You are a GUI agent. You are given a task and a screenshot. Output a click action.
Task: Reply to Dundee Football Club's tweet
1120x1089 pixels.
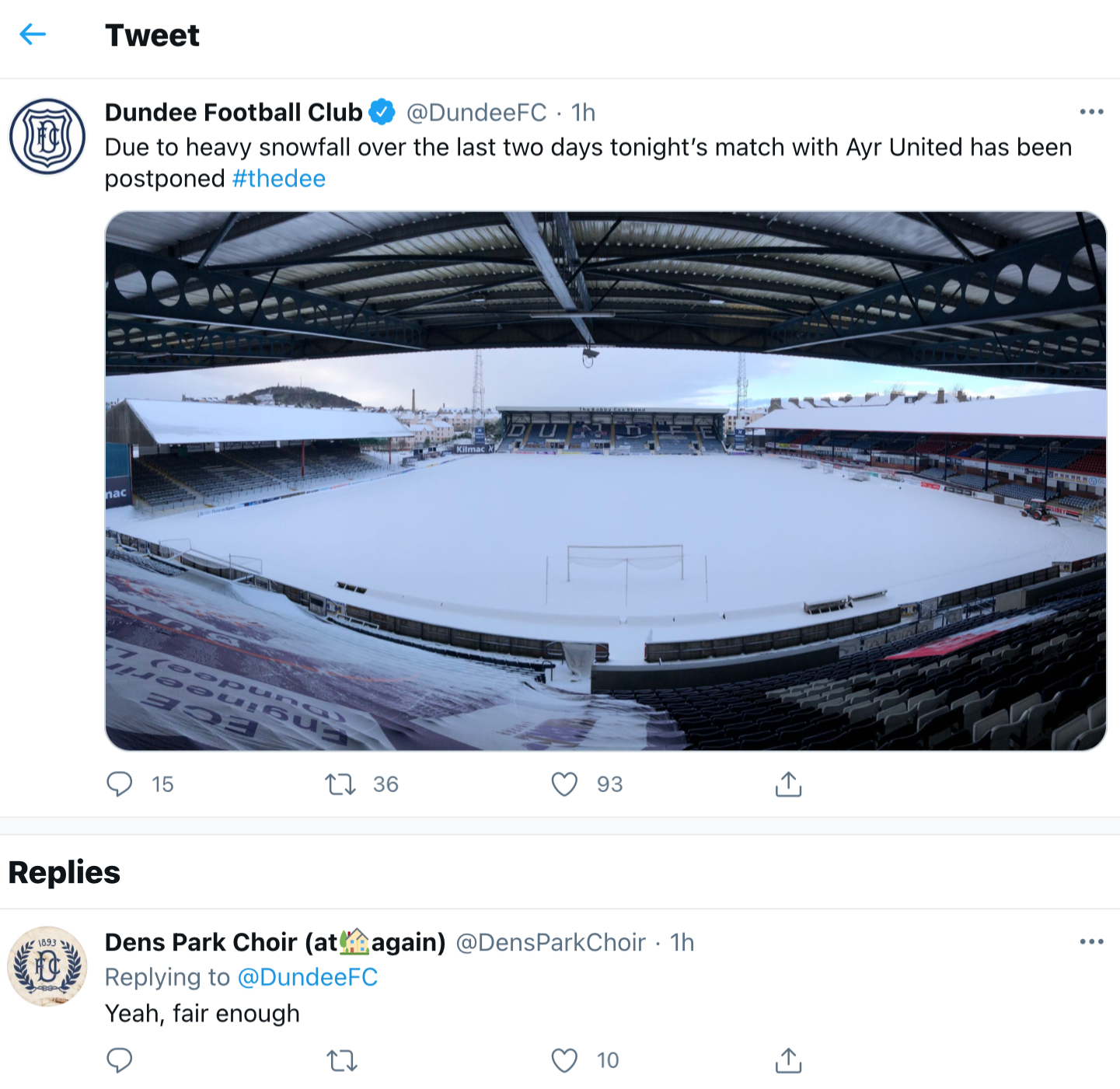[x=120, y=784]
